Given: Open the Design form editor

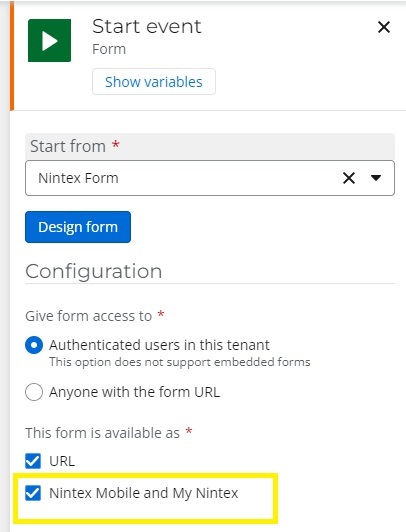Looking at the screenshot, I should tap(78, 227).
